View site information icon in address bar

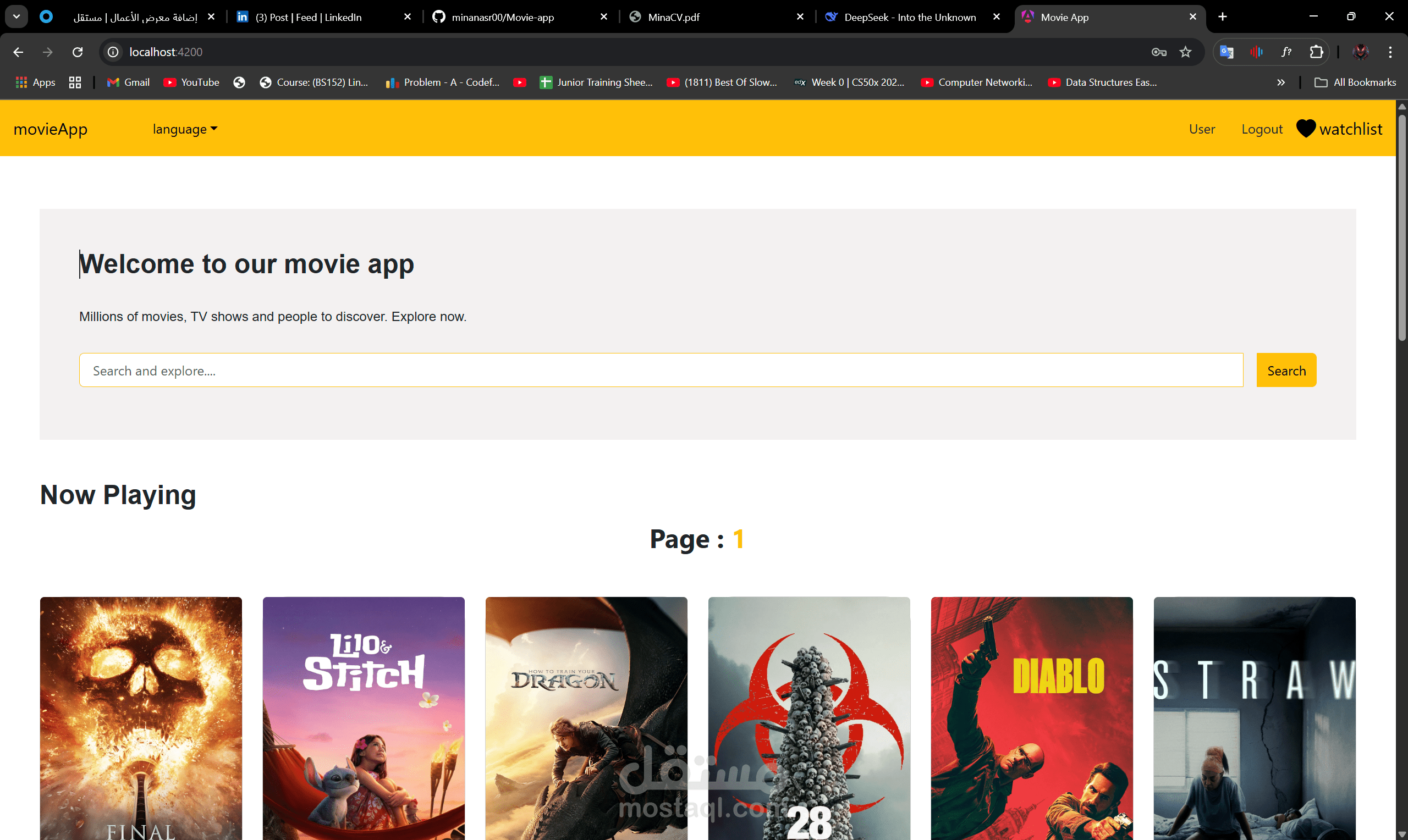click(113, 52)
